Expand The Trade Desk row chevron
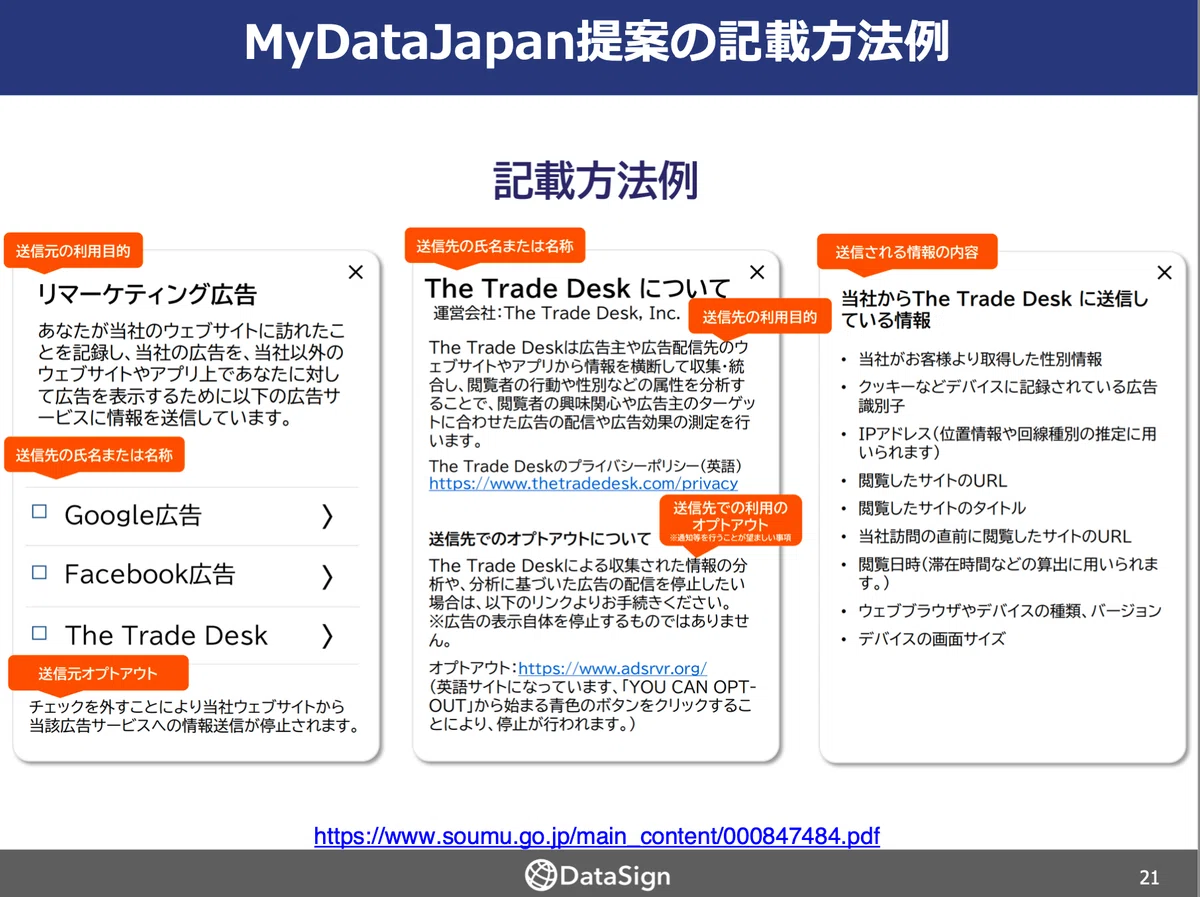Viewport: 1200px width, 897px height. click(x=327, y=636)
